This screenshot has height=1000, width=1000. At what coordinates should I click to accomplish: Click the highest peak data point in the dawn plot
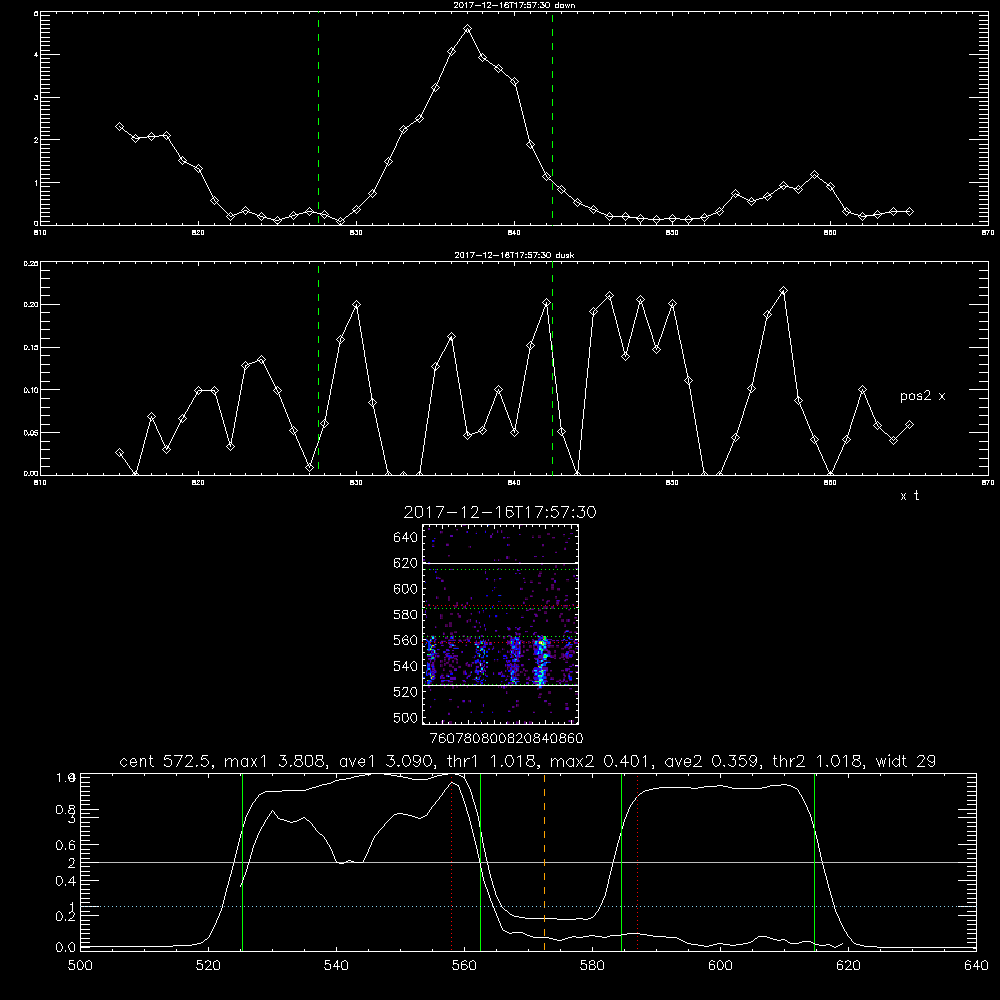[467, 29]
